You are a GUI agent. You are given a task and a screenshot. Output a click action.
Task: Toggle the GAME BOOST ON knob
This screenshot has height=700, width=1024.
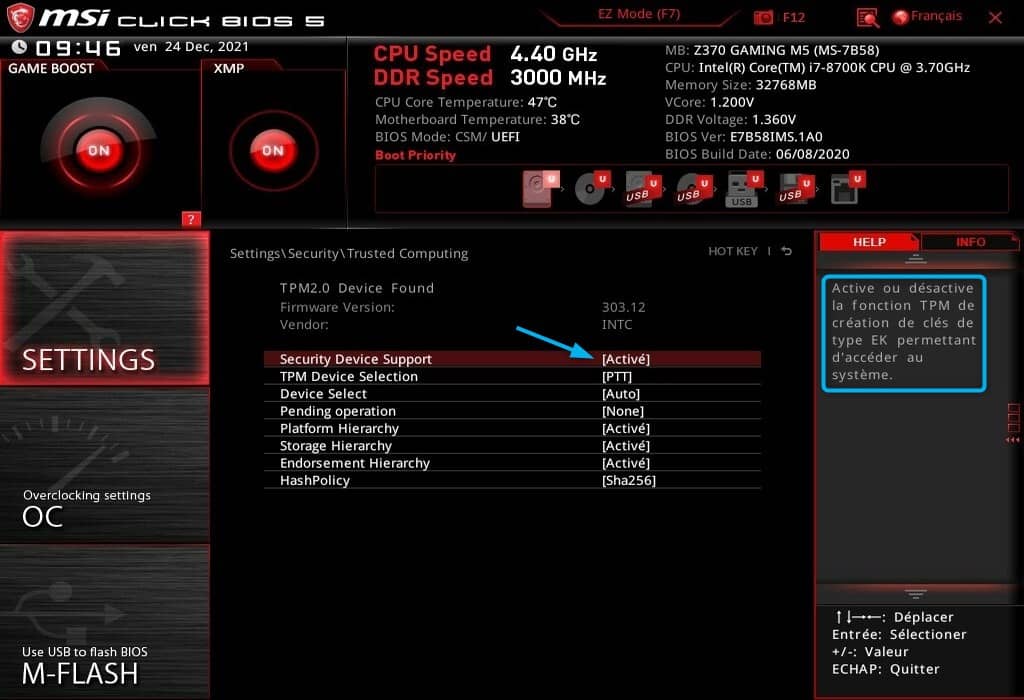click(x=99, y=150)
